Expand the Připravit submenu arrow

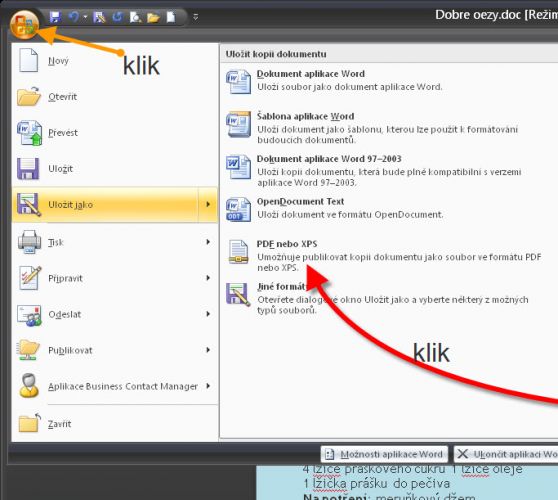pos(208,278)
